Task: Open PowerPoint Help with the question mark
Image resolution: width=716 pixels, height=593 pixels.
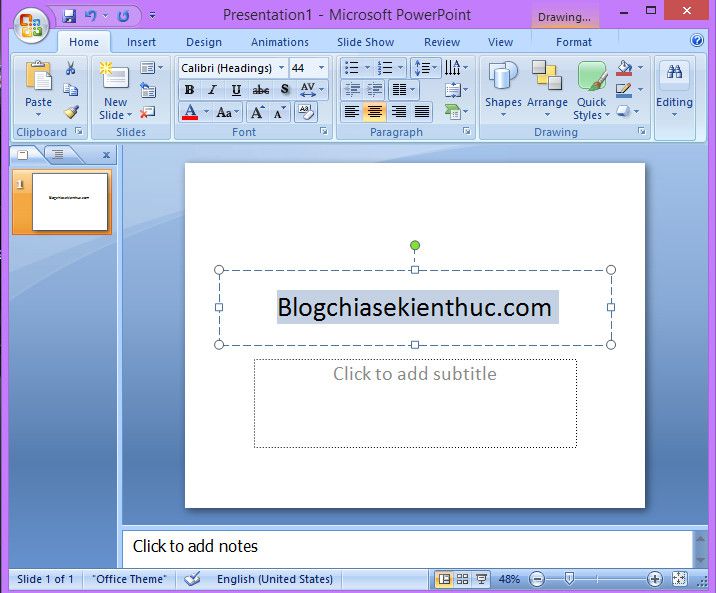Action: tap(696, 41)
